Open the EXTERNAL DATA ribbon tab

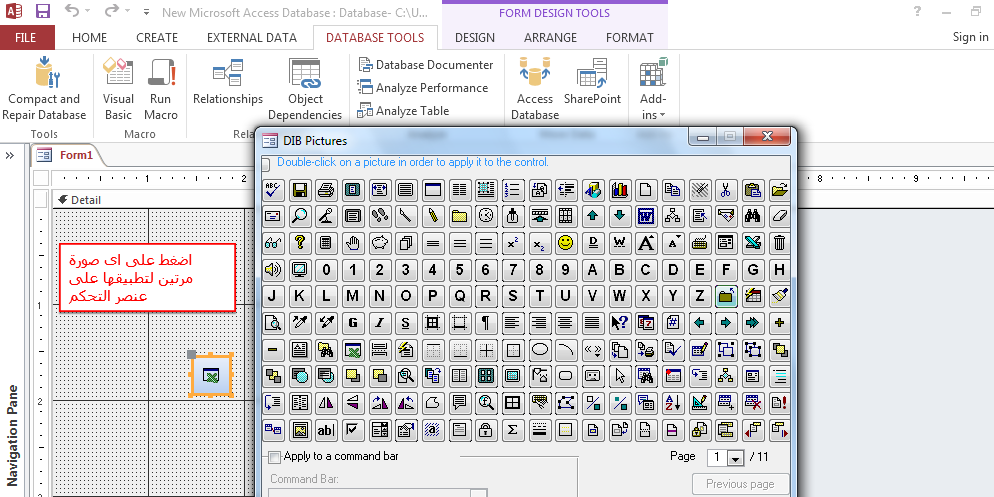pos(252,37)
